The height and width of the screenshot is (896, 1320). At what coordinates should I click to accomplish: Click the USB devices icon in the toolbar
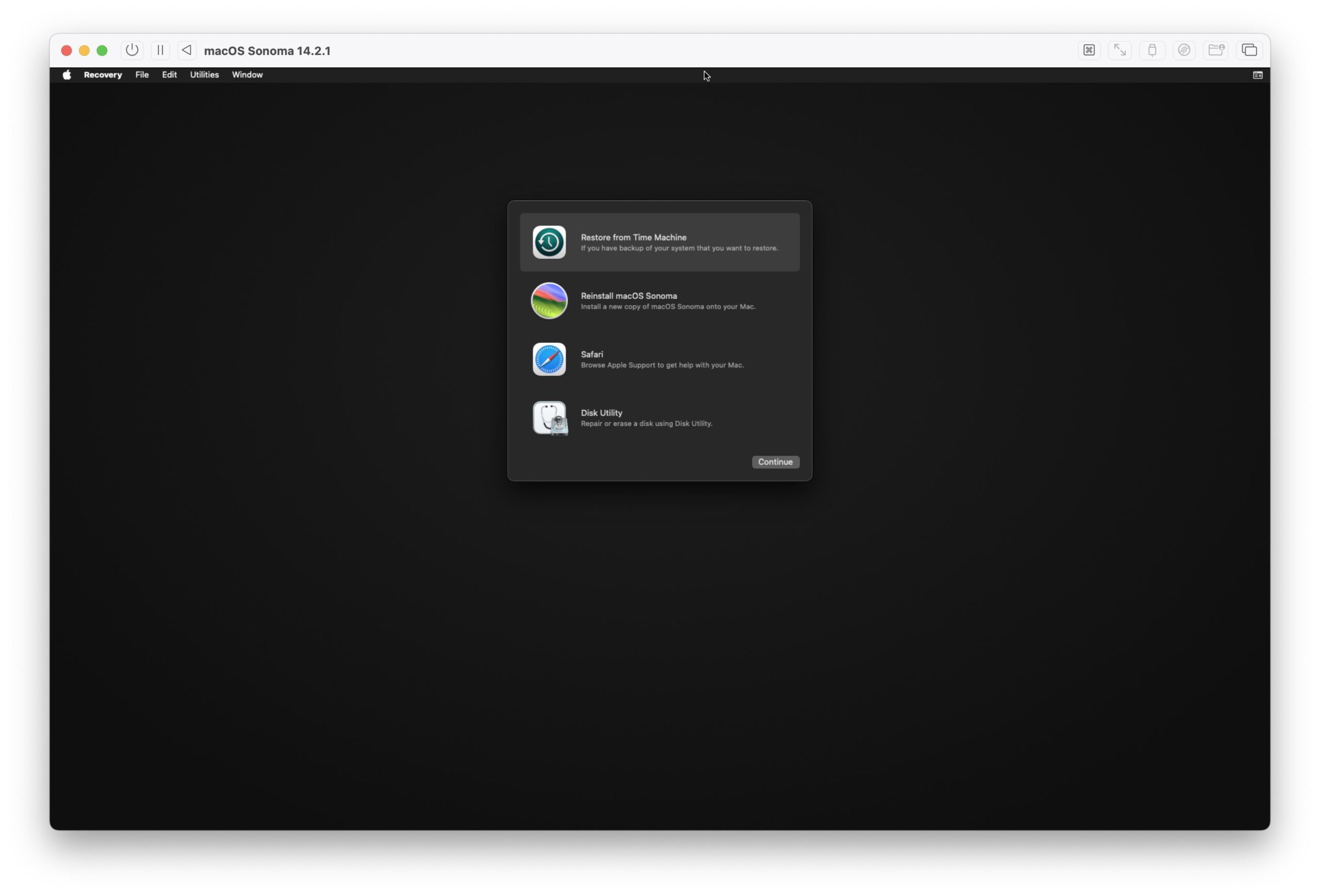1152,50
